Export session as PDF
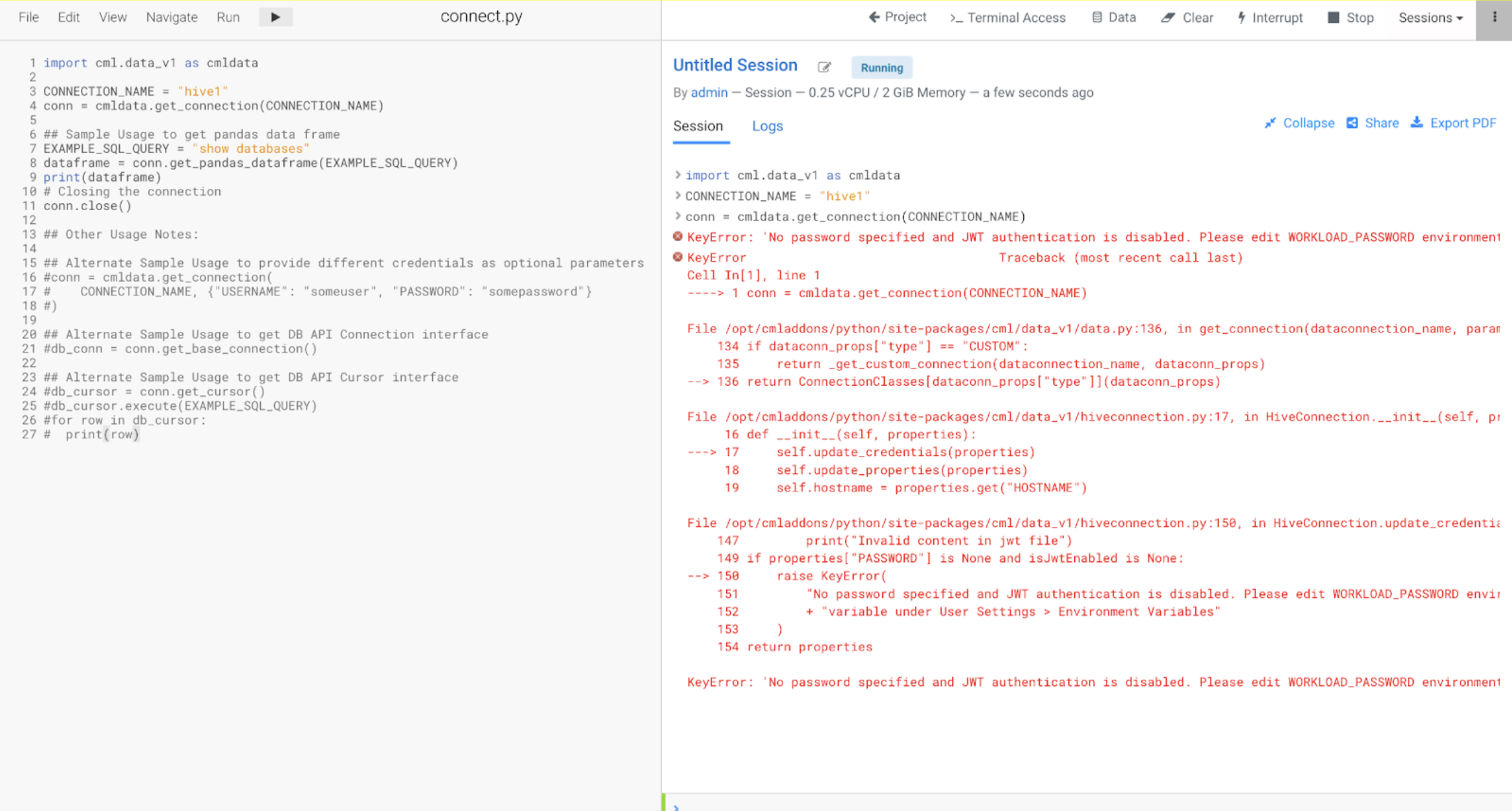This screenshot has width=1512, height=811. (x=1454, y=123)
